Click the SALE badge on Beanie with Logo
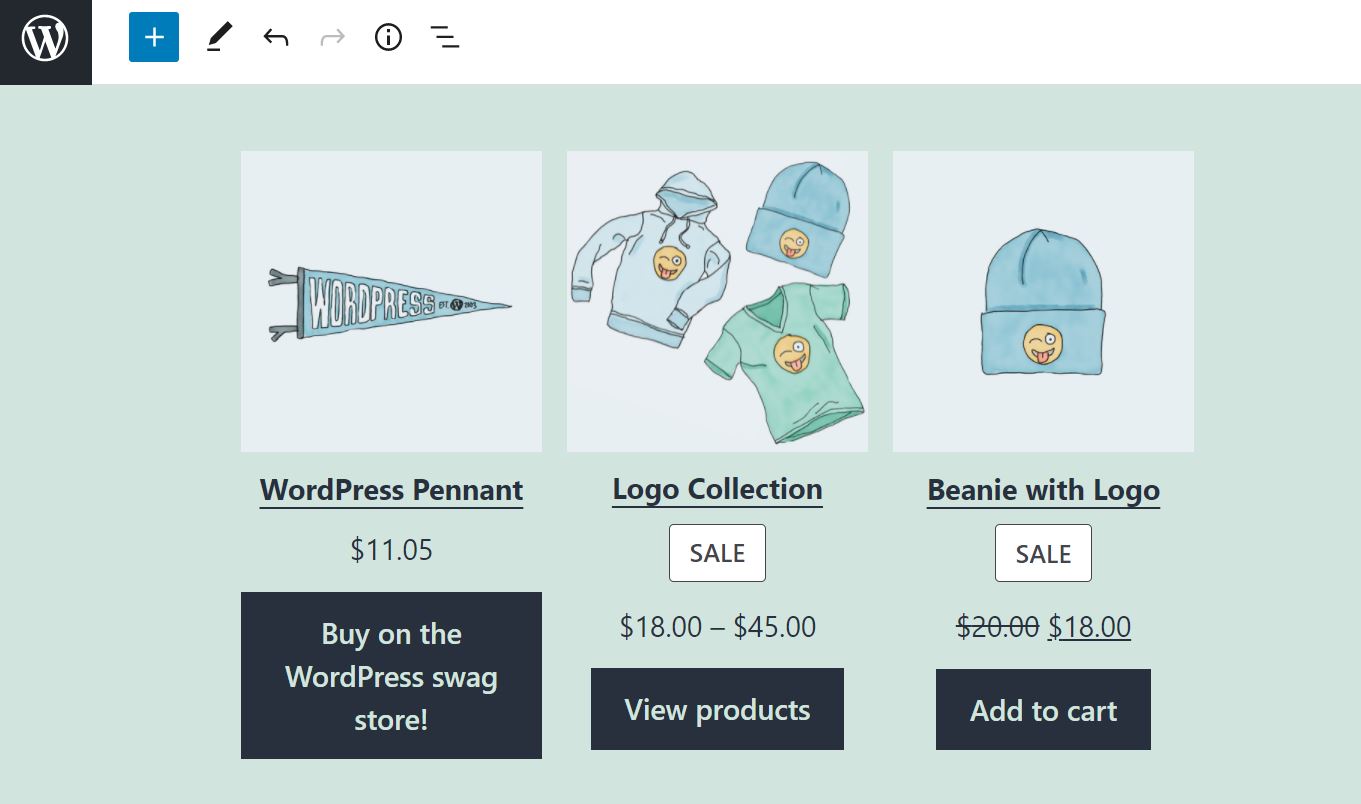The width and height of the screenshot is (1361, 804). coord(1043,552)
